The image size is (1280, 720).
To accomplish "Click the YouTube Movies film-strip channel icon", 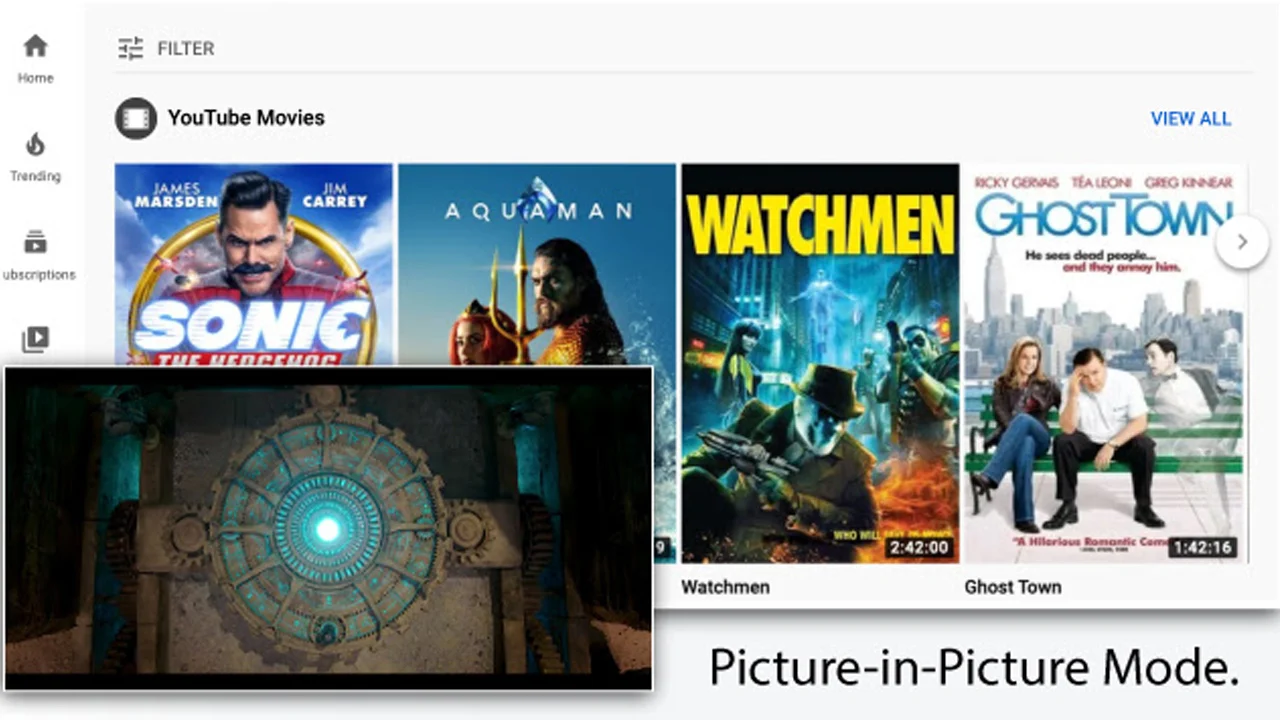I will (x=136, y=118).
